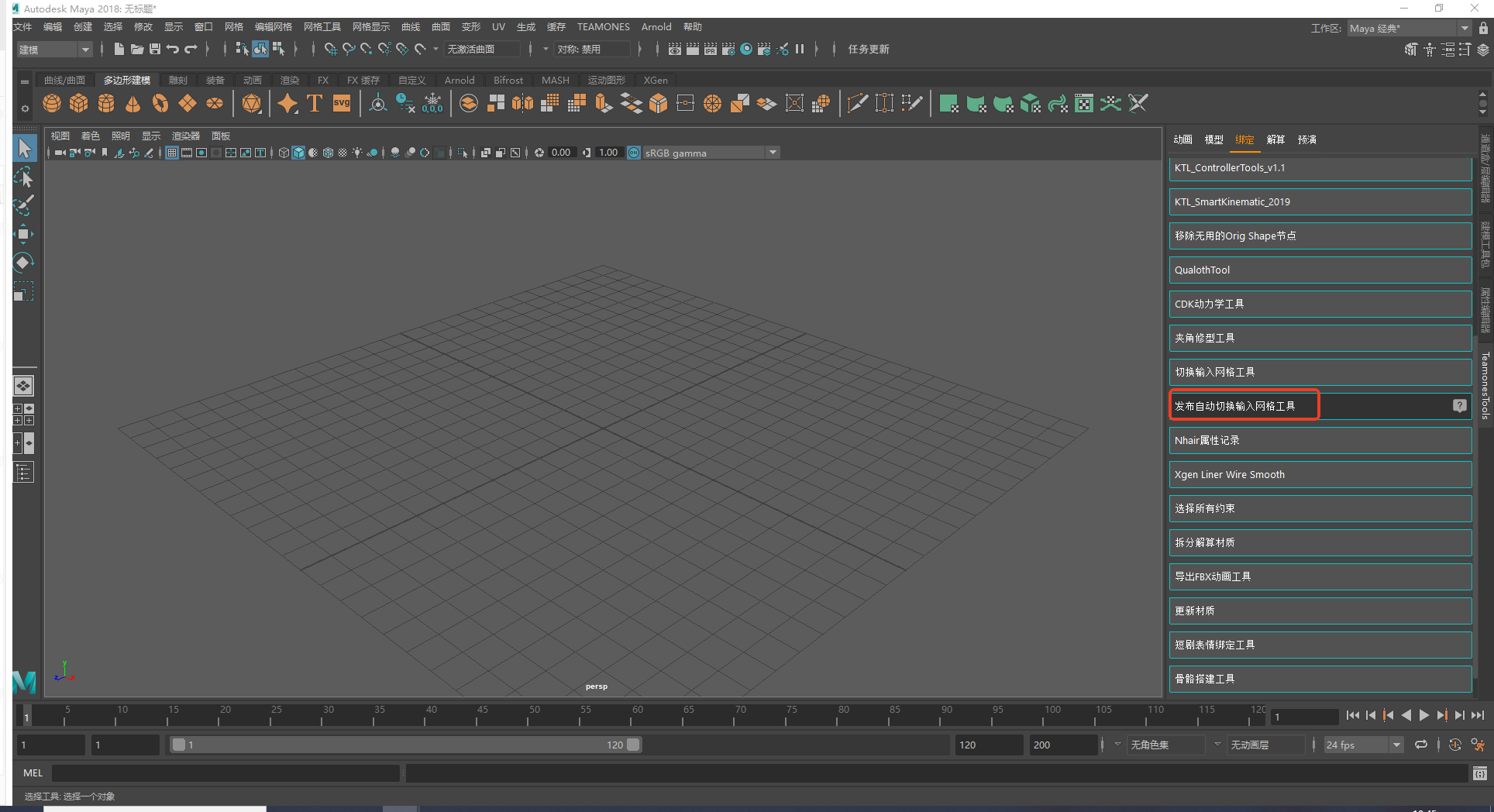Viewport: 1494px width, 812px height.
Task: Toggle the viewport grid display
Action: (172, 153)
